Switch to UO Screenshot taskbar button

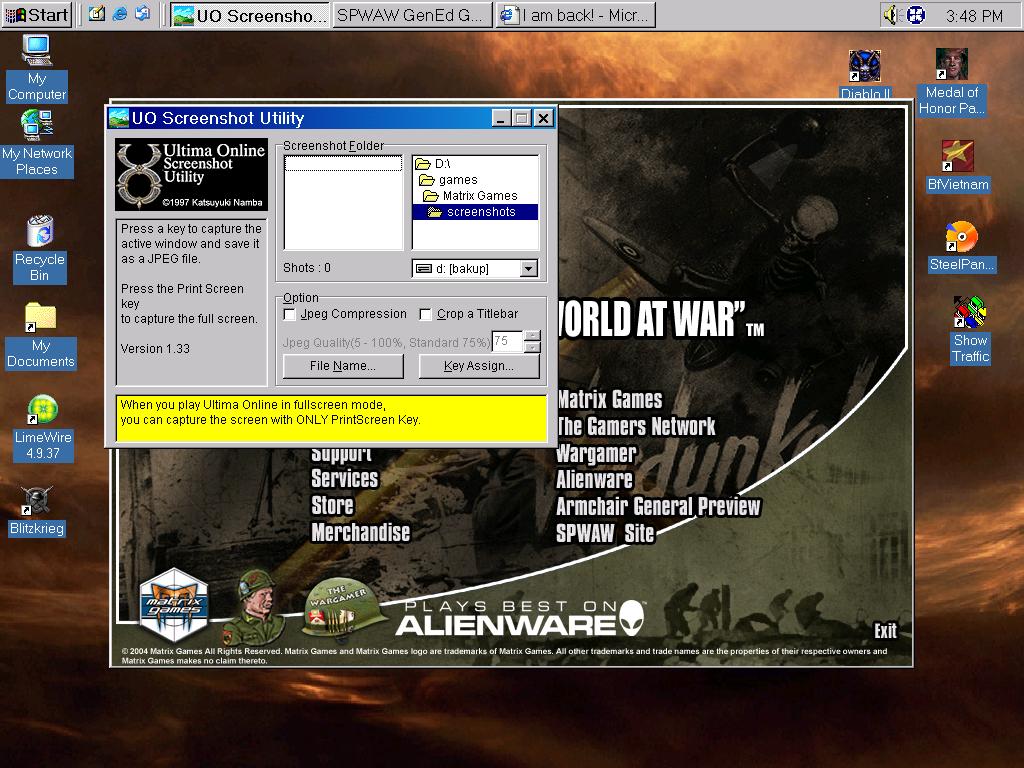(x=250, y=15)
